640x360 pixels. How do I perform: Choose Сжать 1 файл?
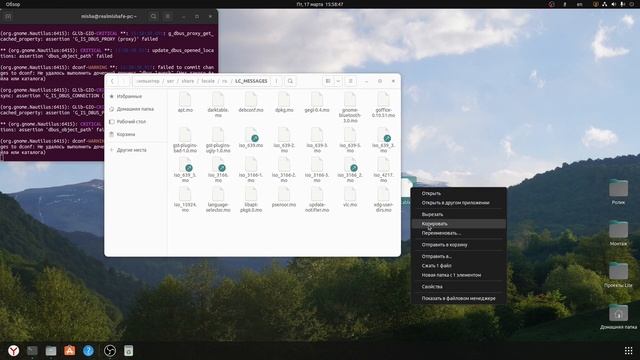458,266
